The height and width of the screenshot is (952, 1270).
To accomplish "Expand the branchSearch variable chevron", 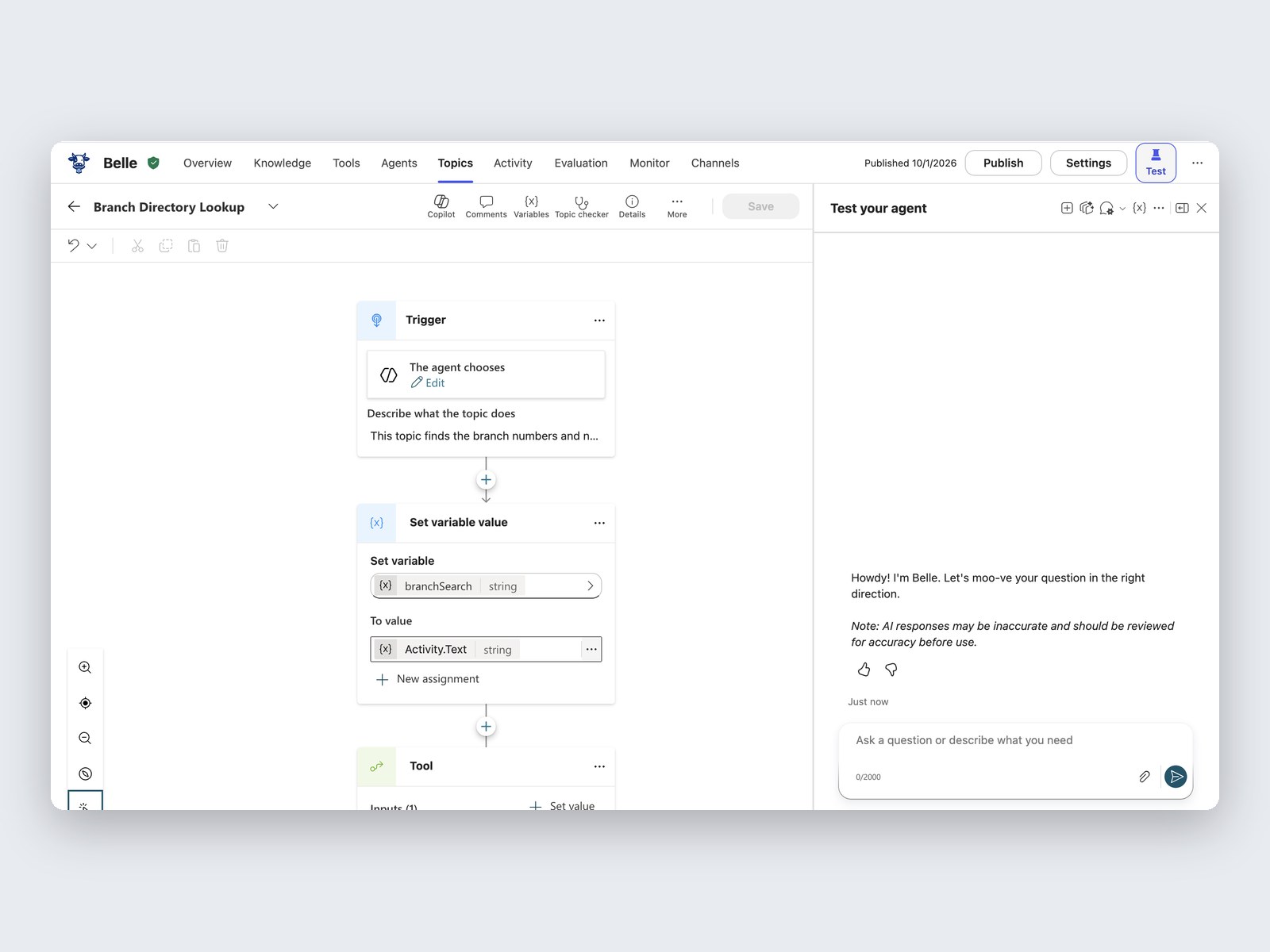I will (590, 586).
